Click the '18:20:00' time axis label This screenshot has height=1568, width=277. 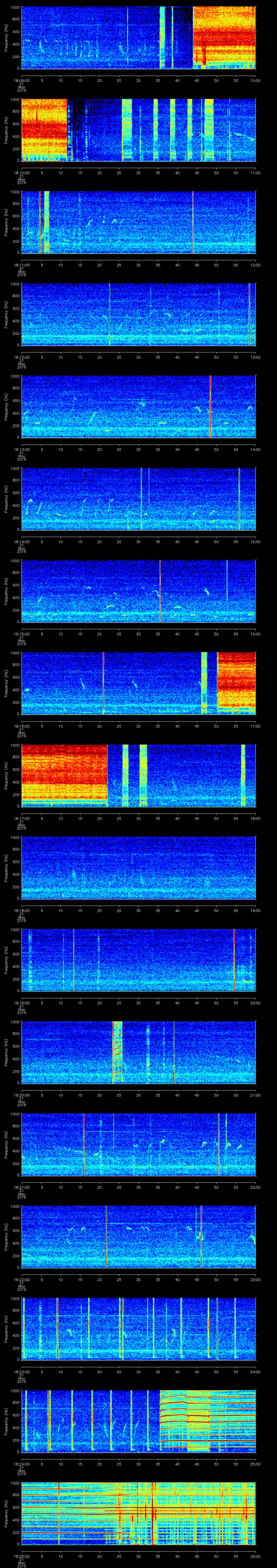coord(21,1095)
